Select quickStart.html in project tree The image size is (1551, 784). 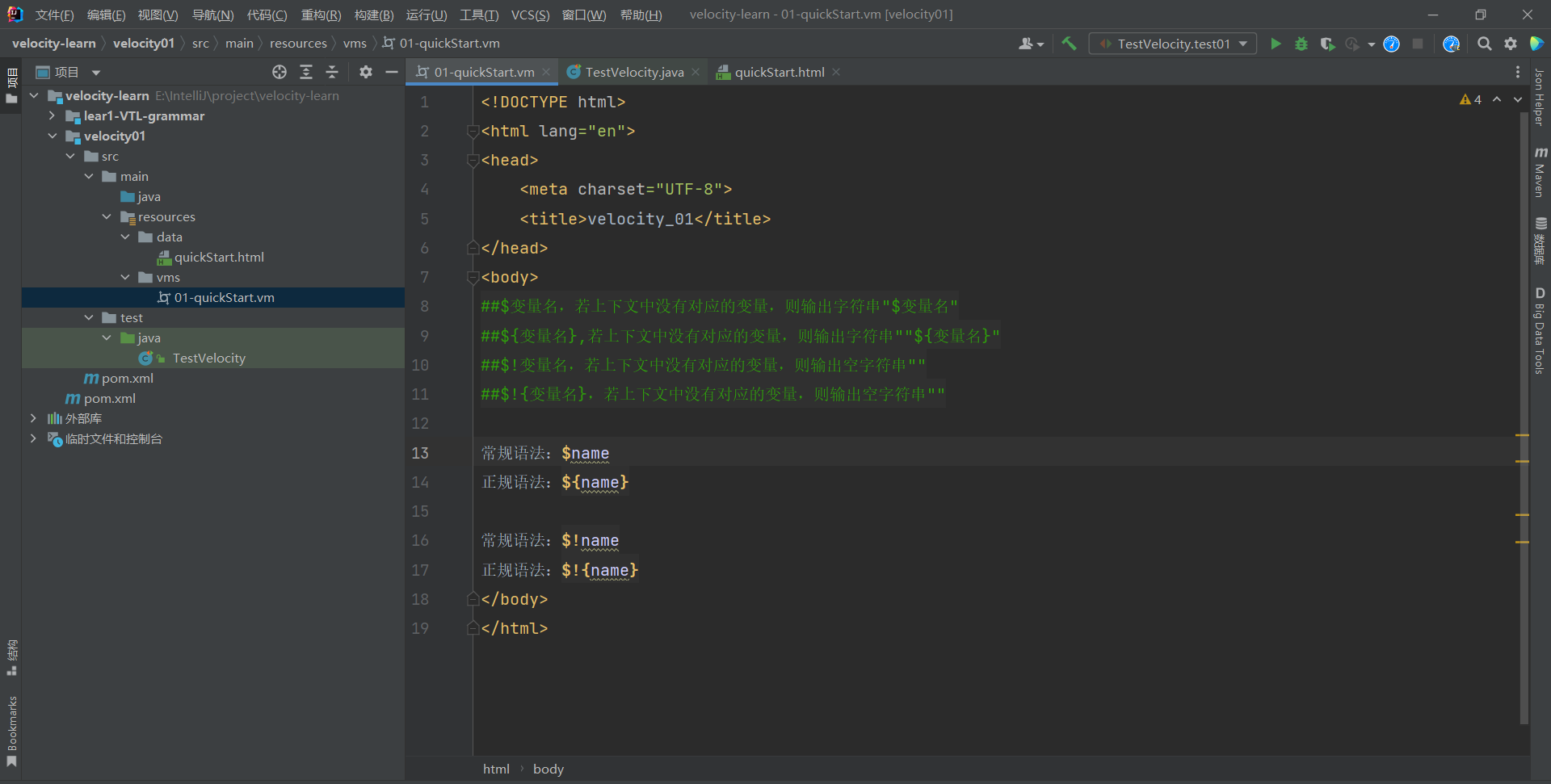pyautogui.click(x=219, y=257)
